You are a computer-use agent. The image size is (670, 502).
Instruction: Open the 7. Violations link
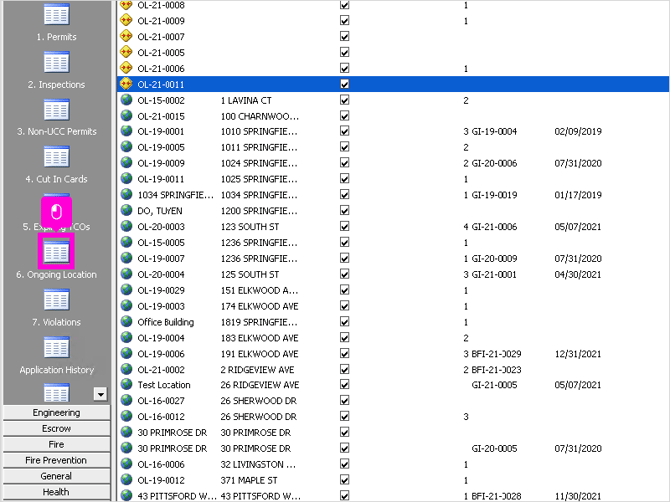(56, 322)
